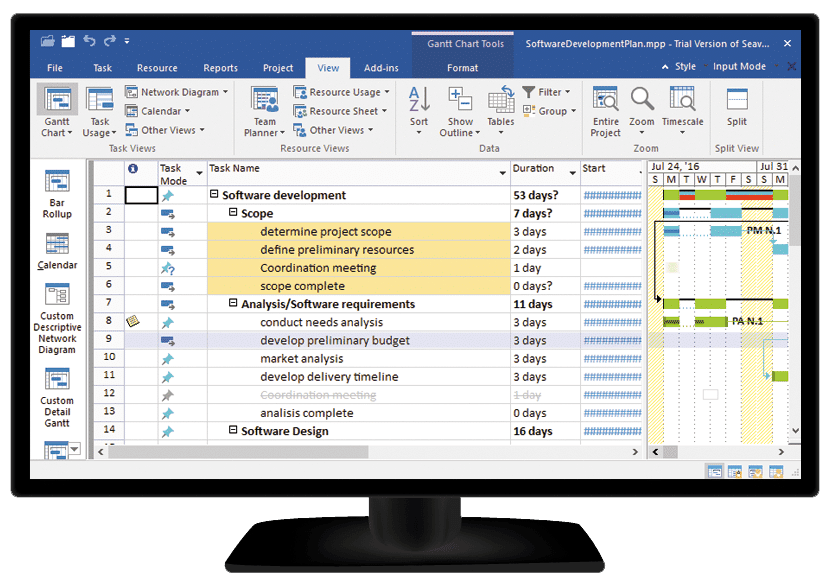Click the task mode icon for Coordination meeting row 5

(x=168, y=268)
